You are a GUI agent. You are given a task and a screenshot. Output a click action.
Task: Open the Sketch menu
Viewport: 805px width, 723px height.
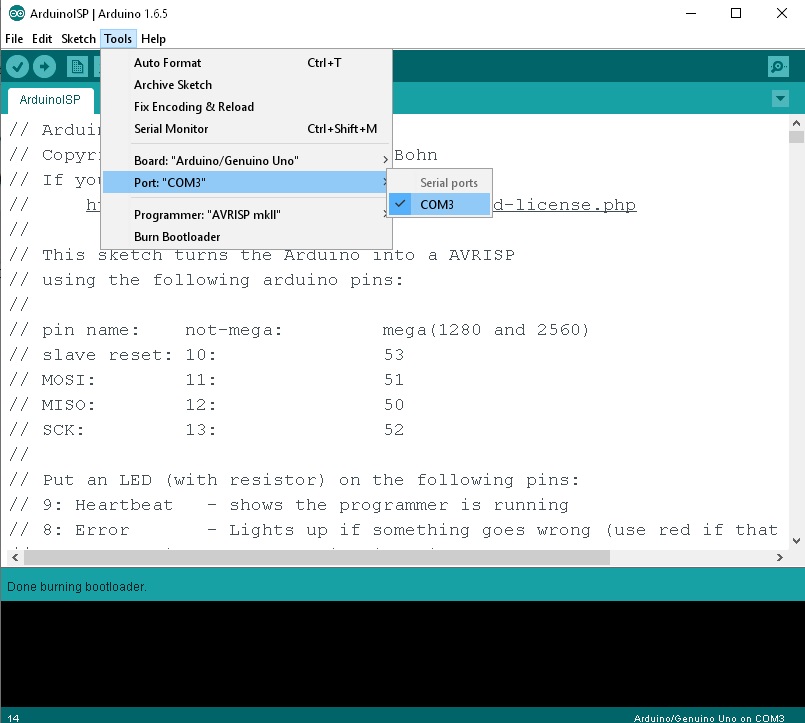click(x=78, y=39)
